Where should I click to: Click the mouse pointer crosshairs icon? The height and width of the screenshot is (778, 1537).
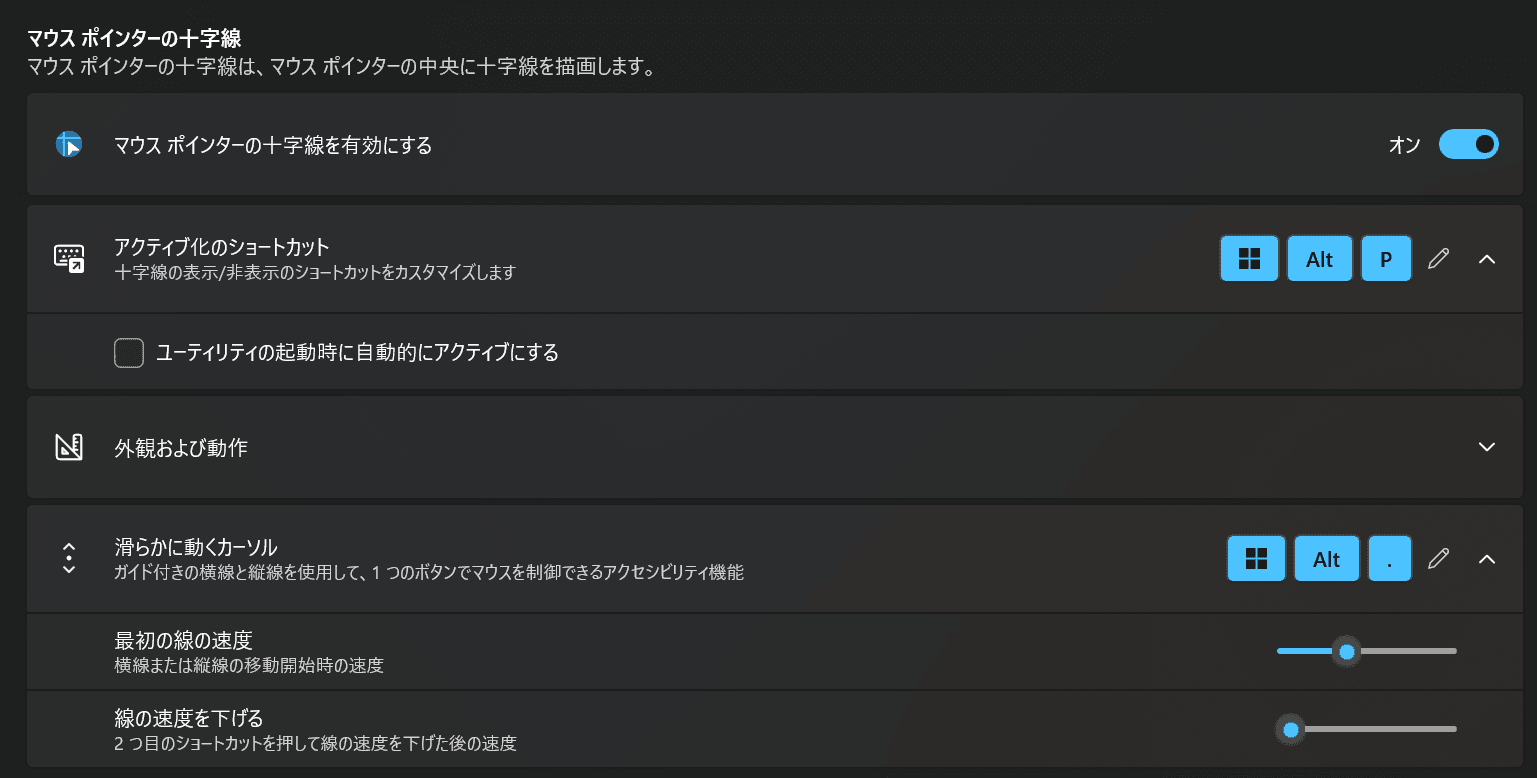click(x=68, y=145)
